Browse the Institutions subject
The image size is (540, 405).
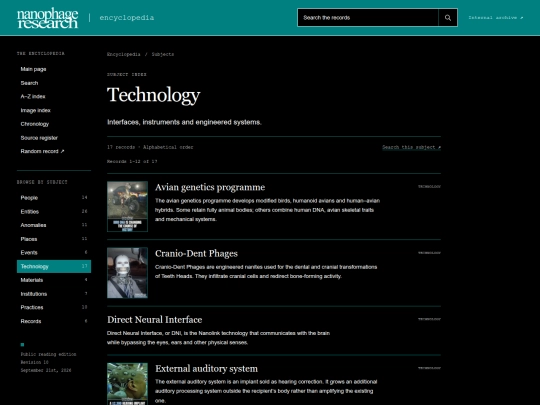(54, 294)
